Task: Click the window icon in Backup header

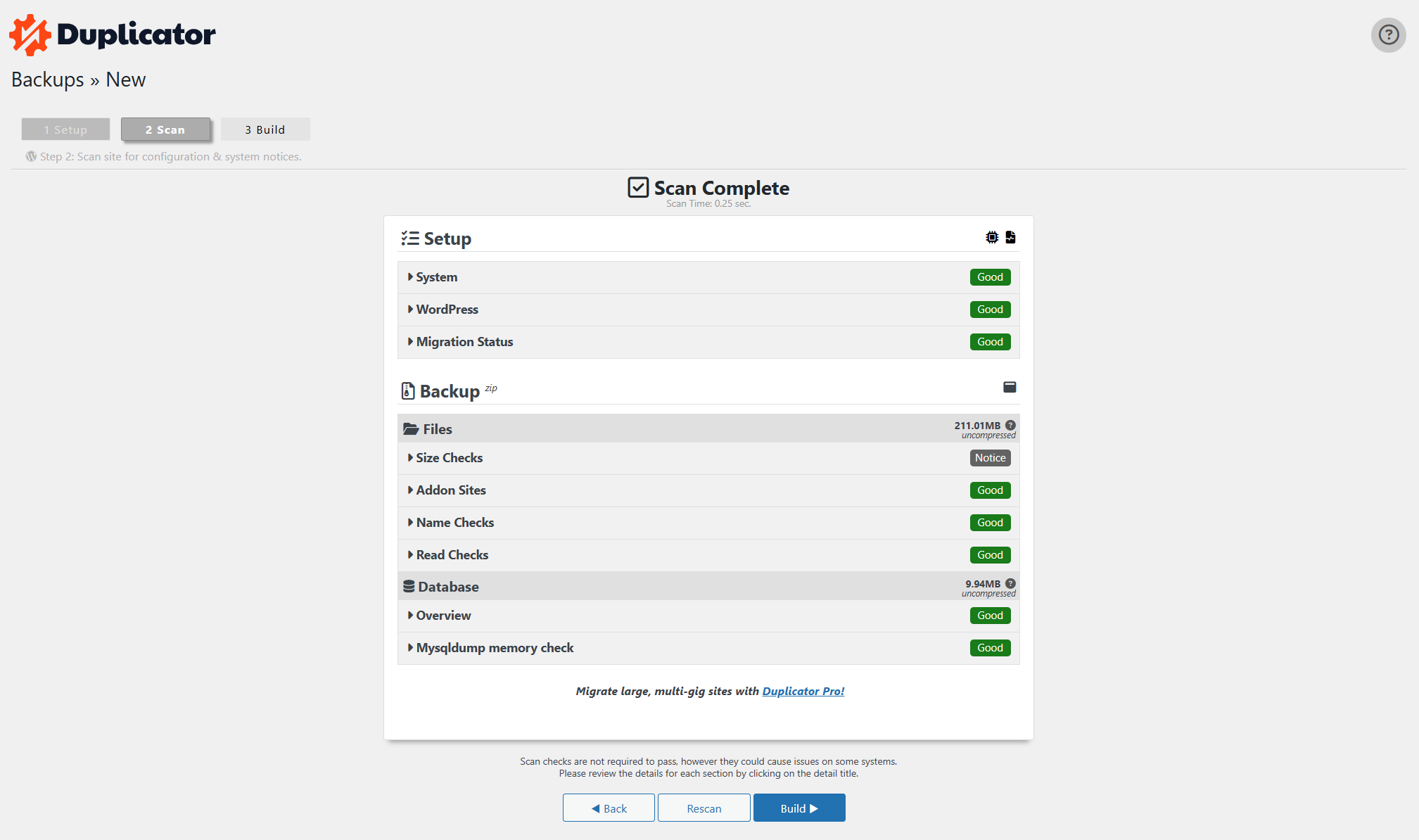Action: pos(1010,387)
